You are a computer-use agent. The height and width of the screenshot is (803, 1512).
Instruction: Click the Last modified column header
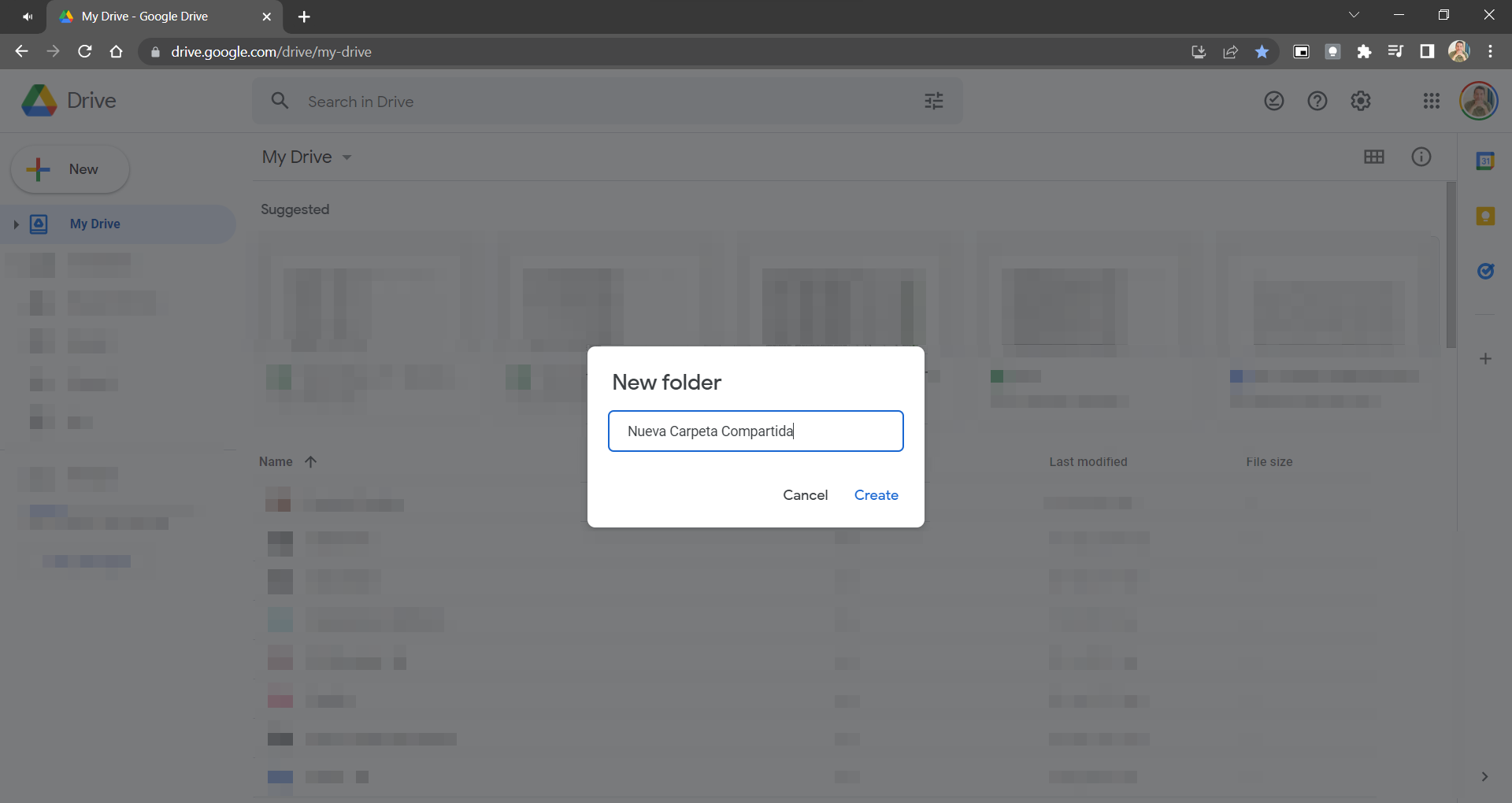(x=1088, y=462)
